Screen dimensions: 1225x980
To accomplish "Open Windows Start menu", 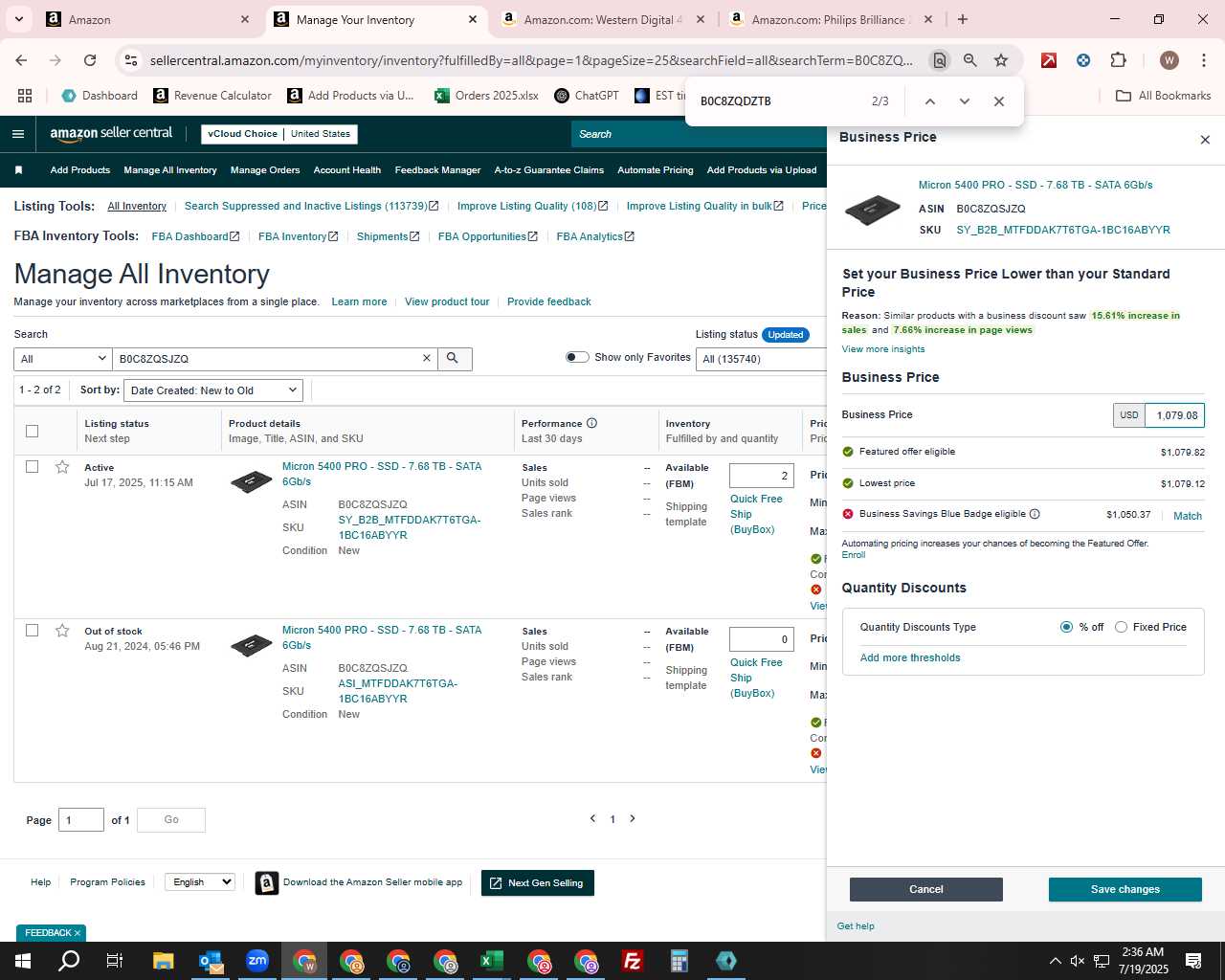I will tap(23, 961).
